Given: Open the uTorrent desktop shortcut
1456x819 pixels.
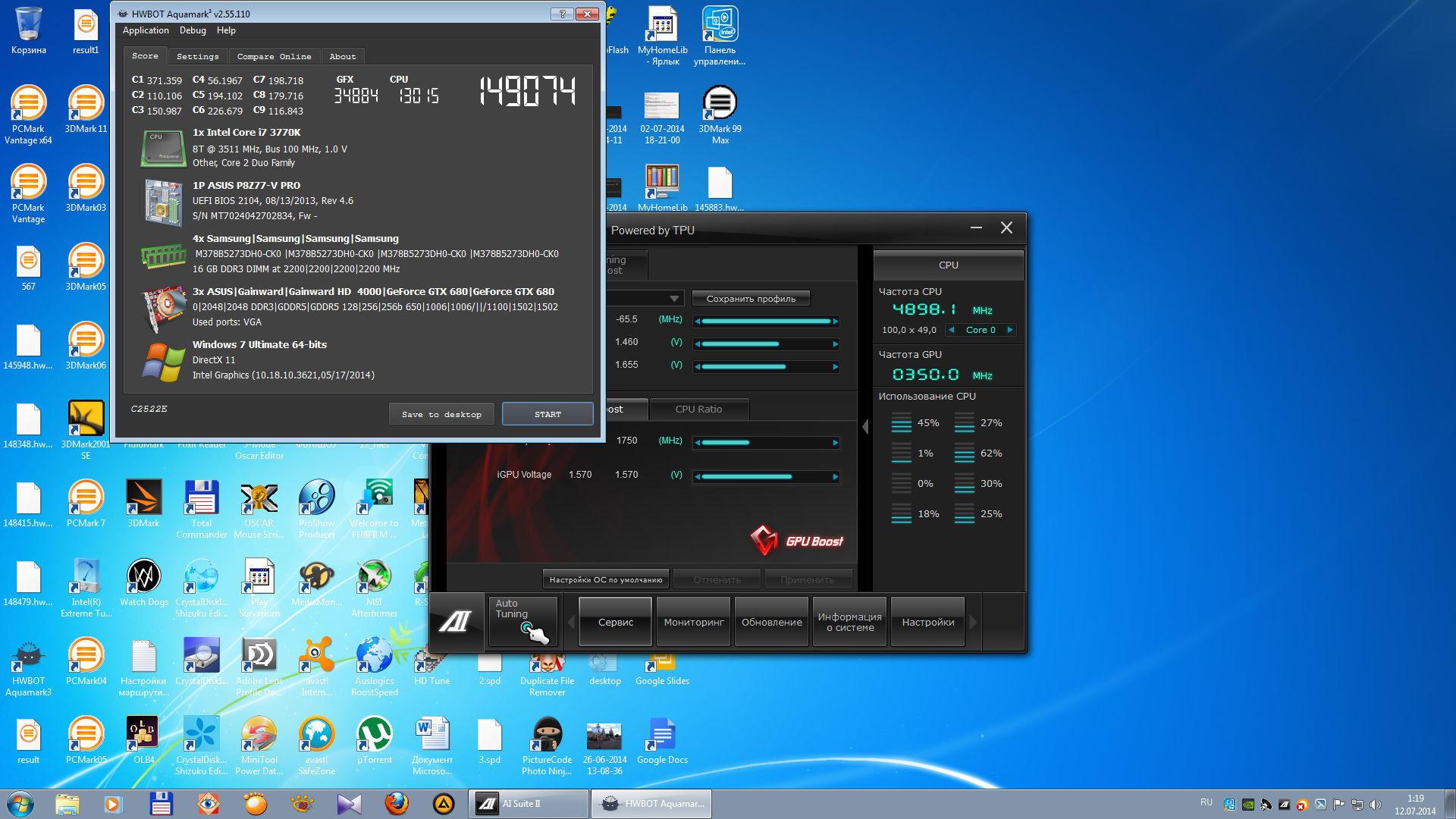Looking at the screenshot, I should coord(374,741).
